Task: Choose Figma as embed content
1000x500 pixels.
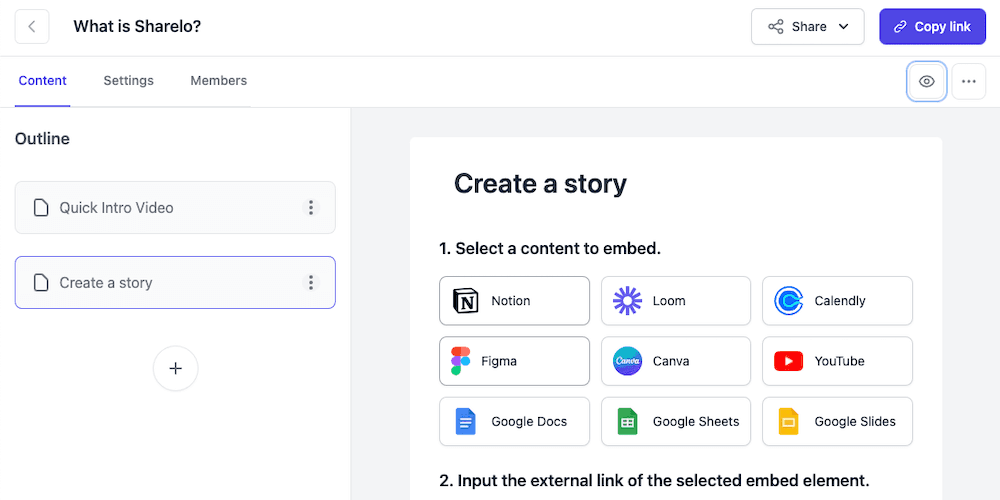Action: pyautogui.click(x=514, y=361)
